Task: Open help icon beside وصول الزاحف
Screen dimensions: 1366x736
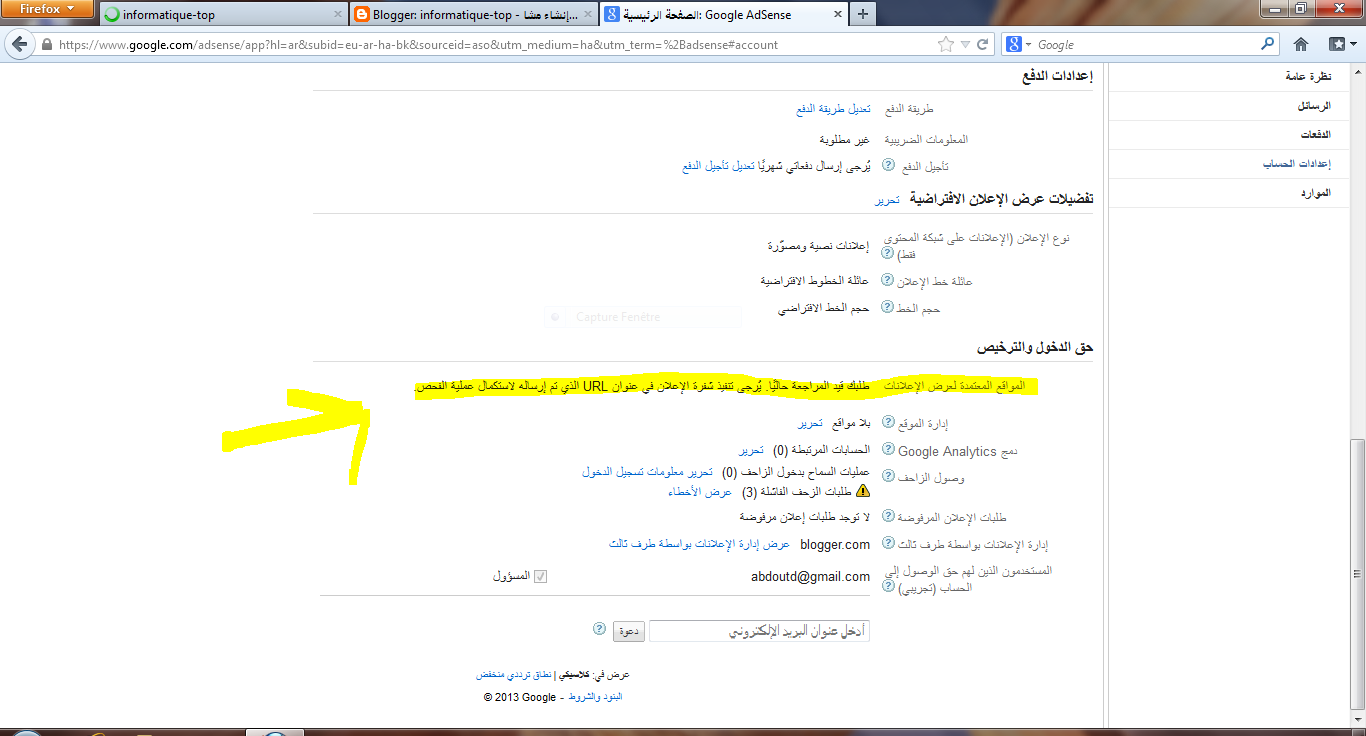Action: (888, 478)
